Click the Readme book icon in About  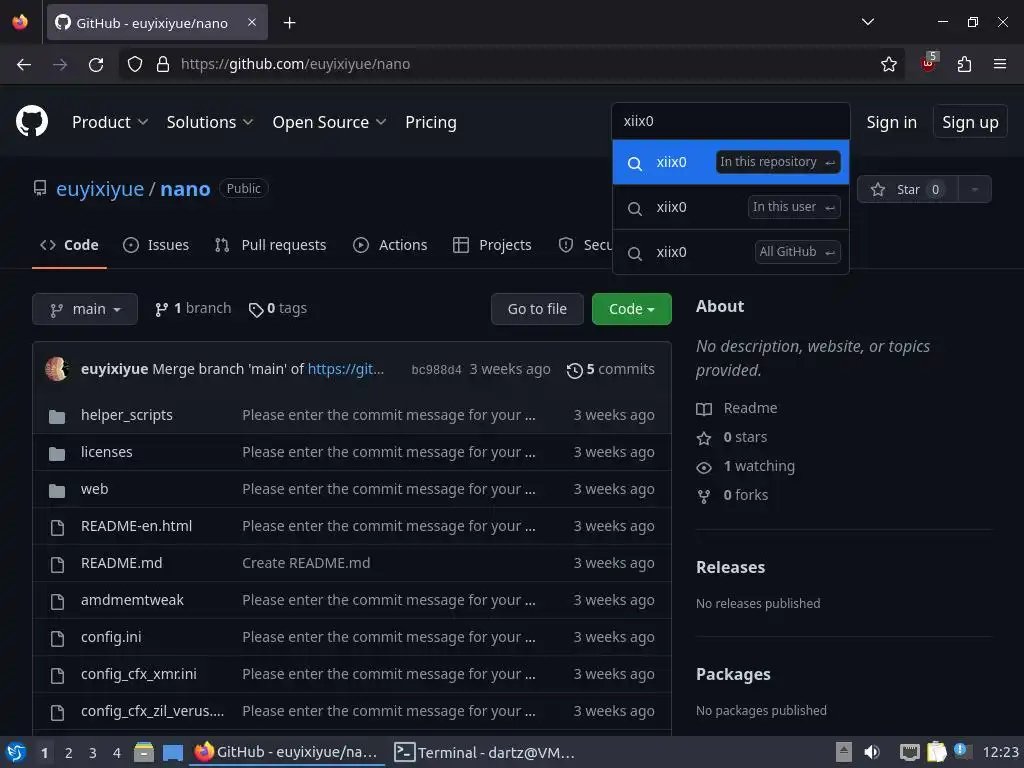coord(703,409)
